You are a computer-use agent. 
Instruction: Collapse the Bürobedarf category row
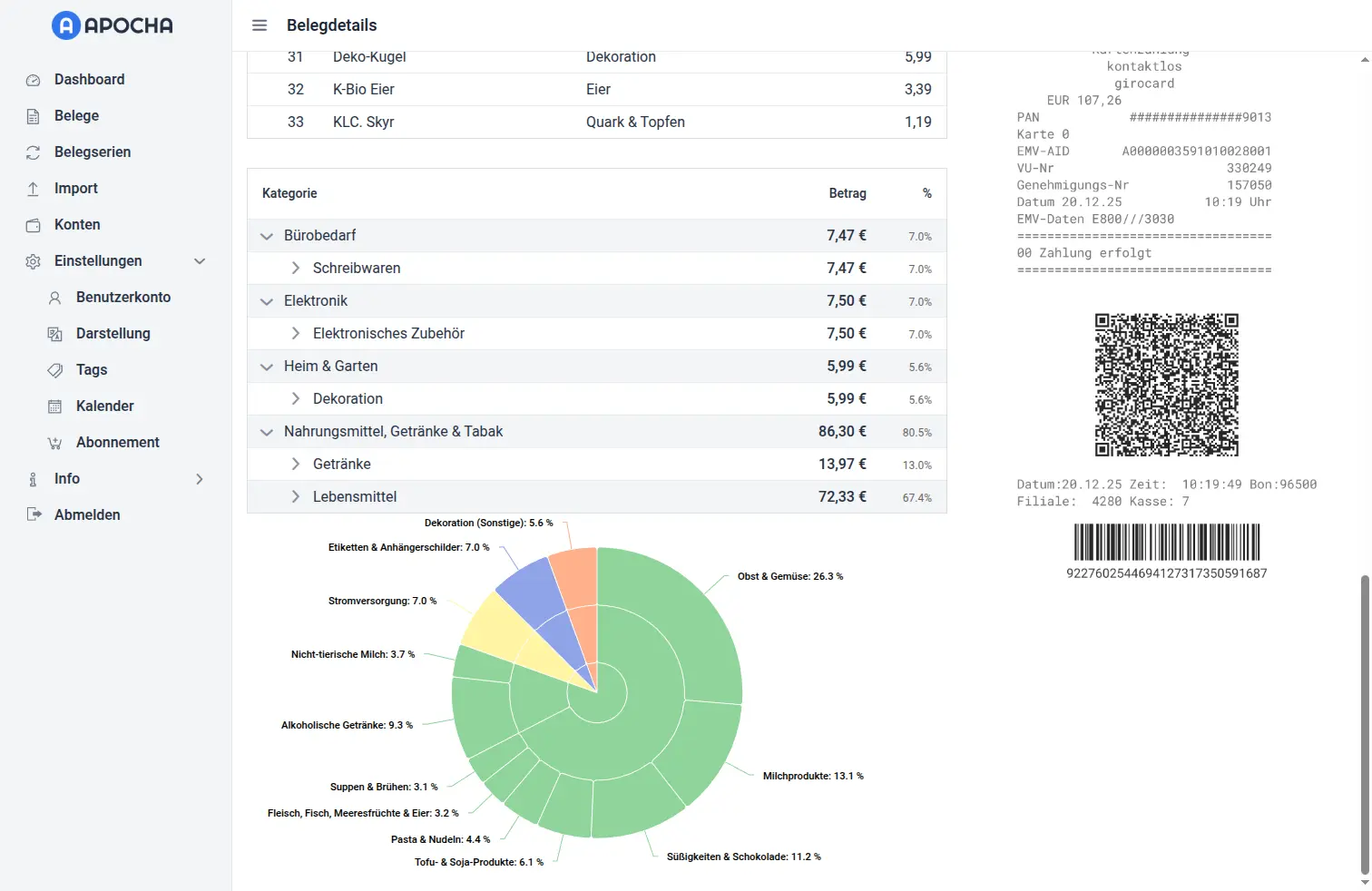267,236
